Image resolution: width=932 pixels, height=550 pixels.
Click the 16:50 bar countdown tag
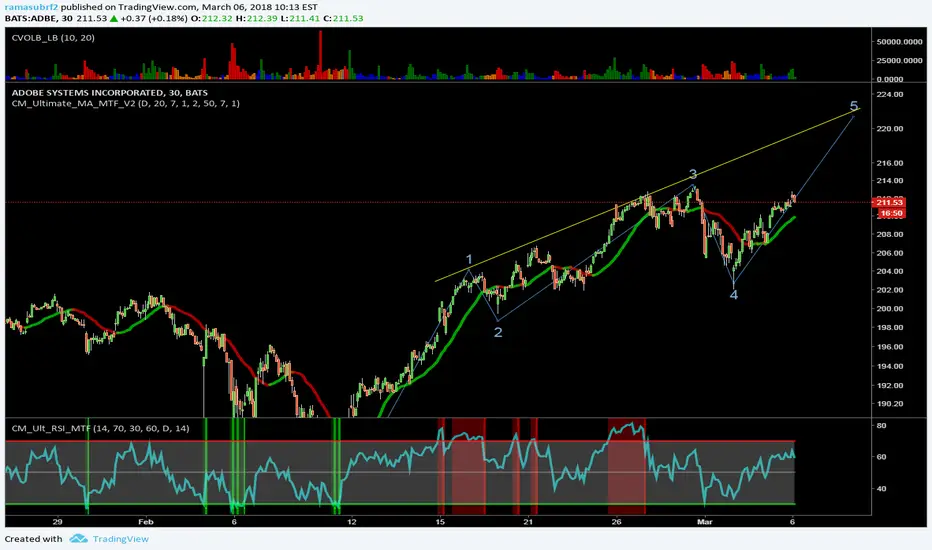[892, 213]
